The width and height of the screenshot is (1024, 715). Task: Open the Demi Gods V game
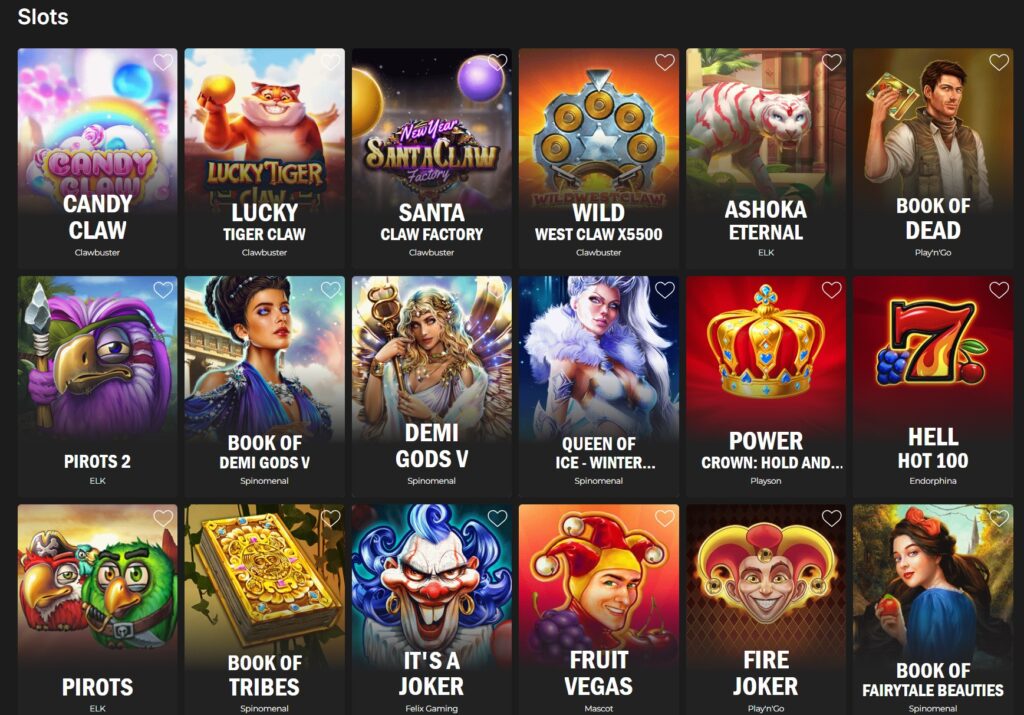432,386
